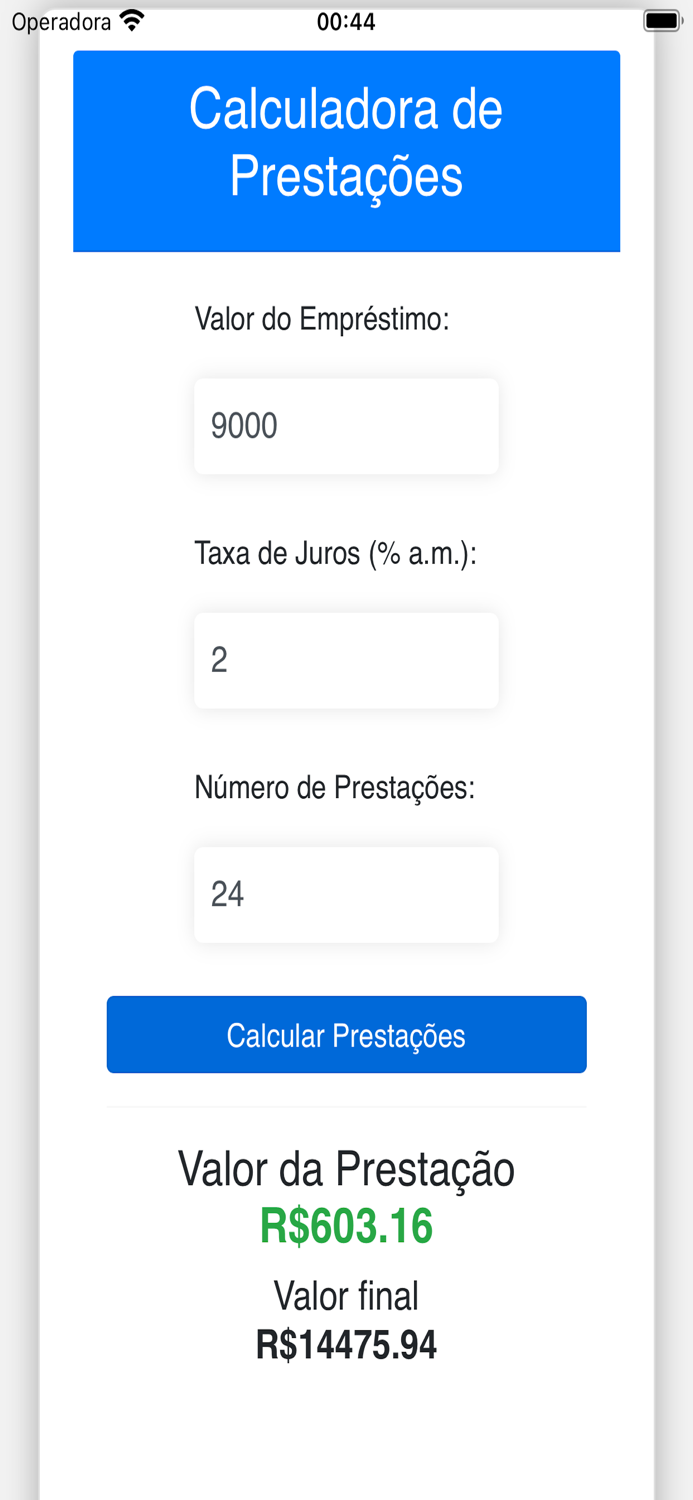This screenshot has width=693, height=1500.
Task: Tap the battery indicator in the status bar
Action: point(660,19)
